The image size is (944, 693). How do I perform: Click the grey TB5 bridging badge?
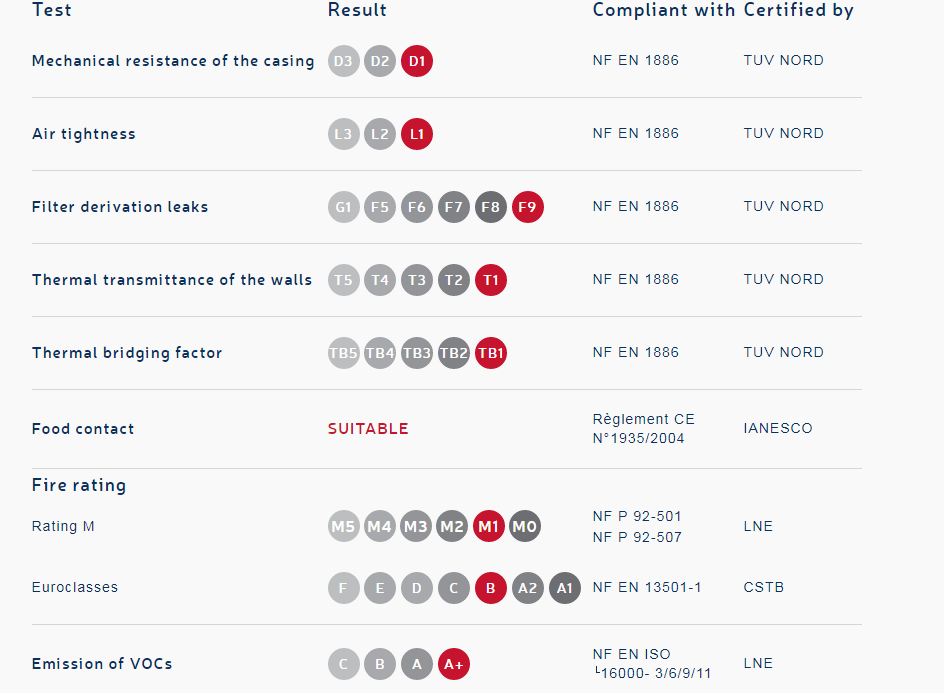coord(343,353)
